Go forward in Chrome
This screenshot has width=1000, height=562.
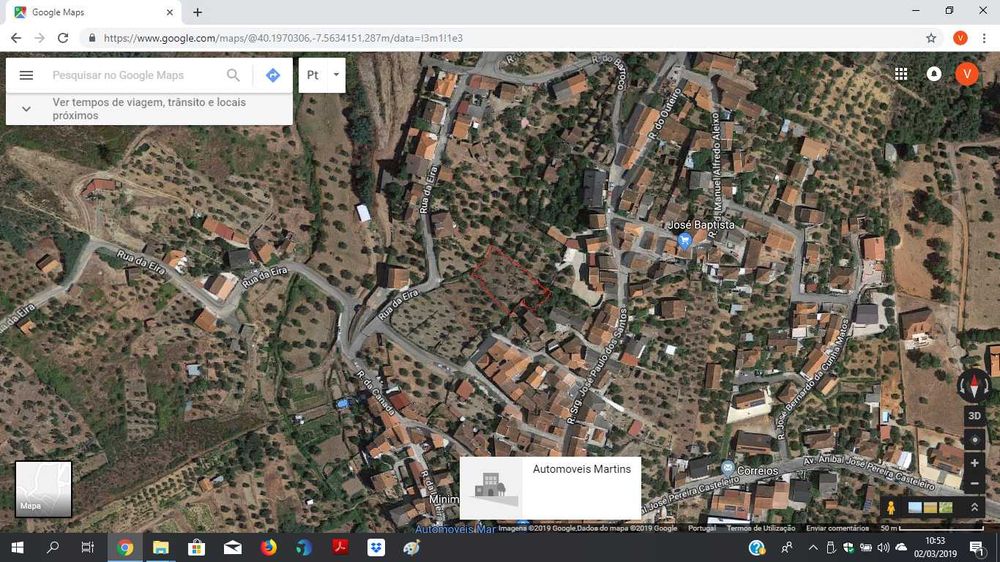coord(40,38)
